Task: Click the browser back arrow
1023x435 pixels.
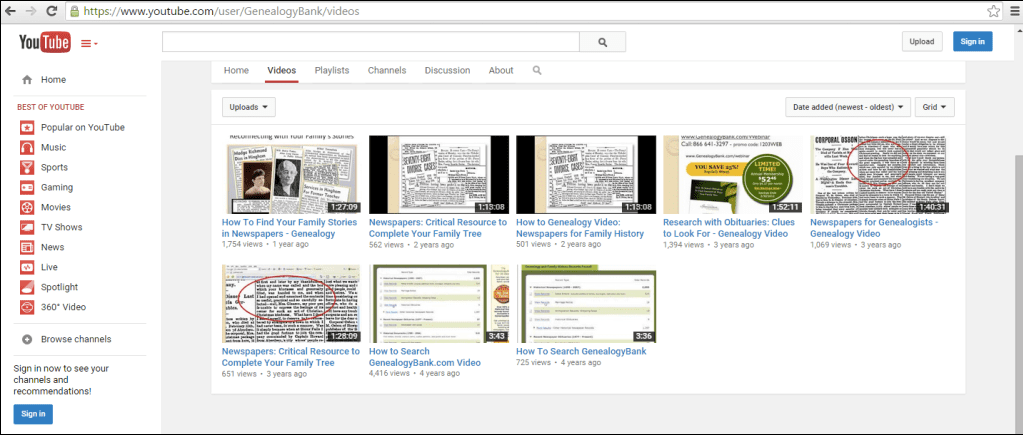Action: 10,11
